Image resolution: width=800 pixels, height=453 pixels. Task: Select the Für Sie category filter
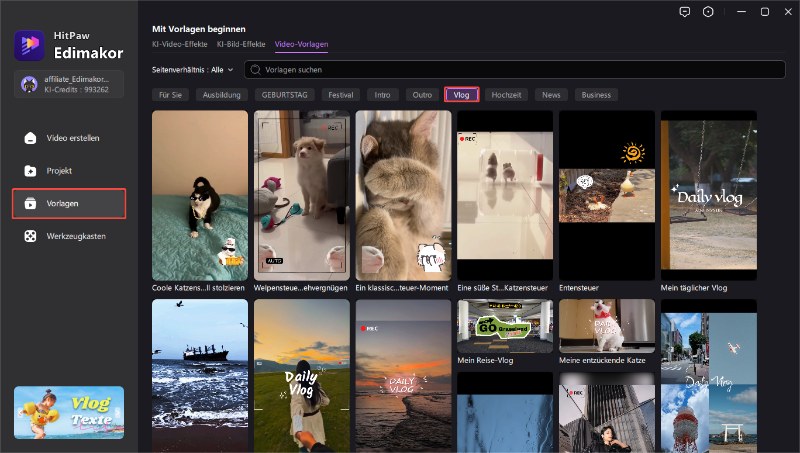(171, 95)
